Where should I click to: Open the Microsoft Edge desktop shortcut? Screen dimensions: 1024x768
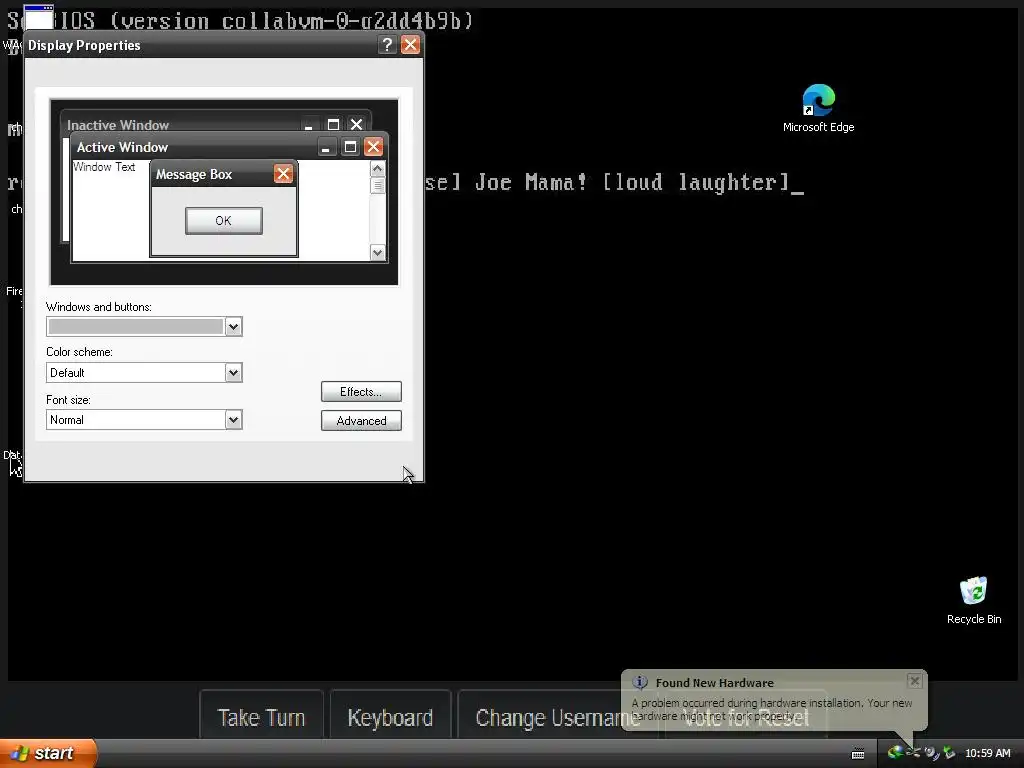click(x=818, y=108)
